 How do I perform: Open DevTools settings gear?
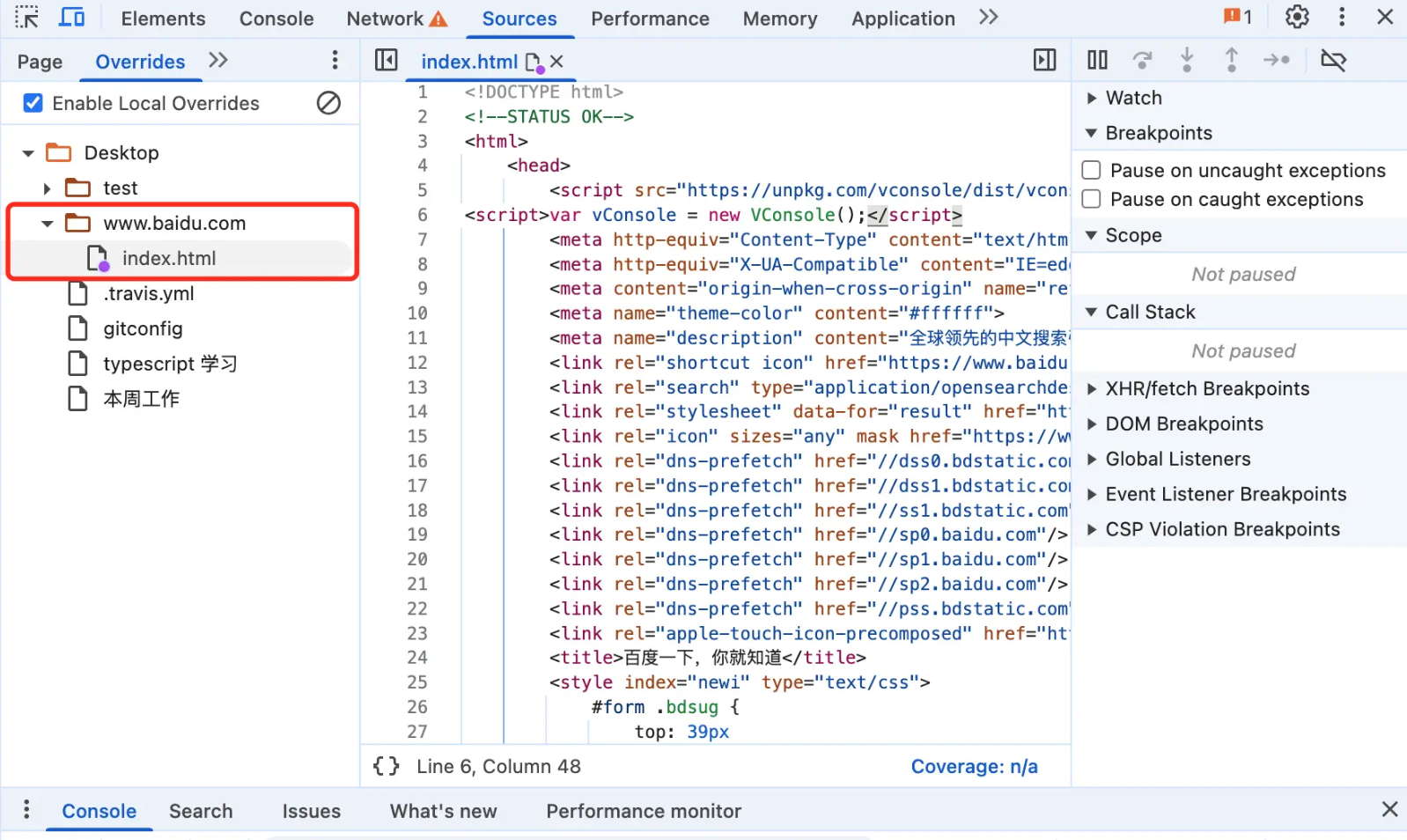1297,17
